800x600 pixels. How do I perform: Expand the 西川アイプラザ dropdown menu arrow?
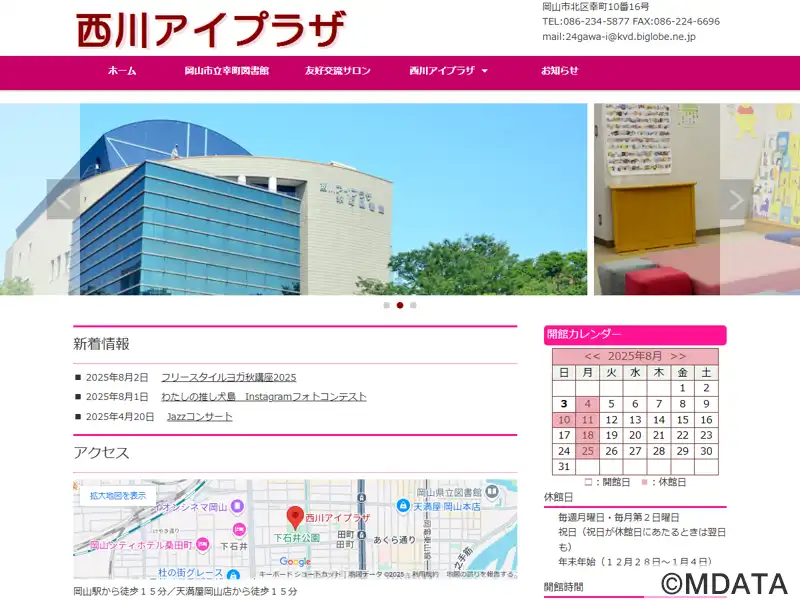coord(485,71)
